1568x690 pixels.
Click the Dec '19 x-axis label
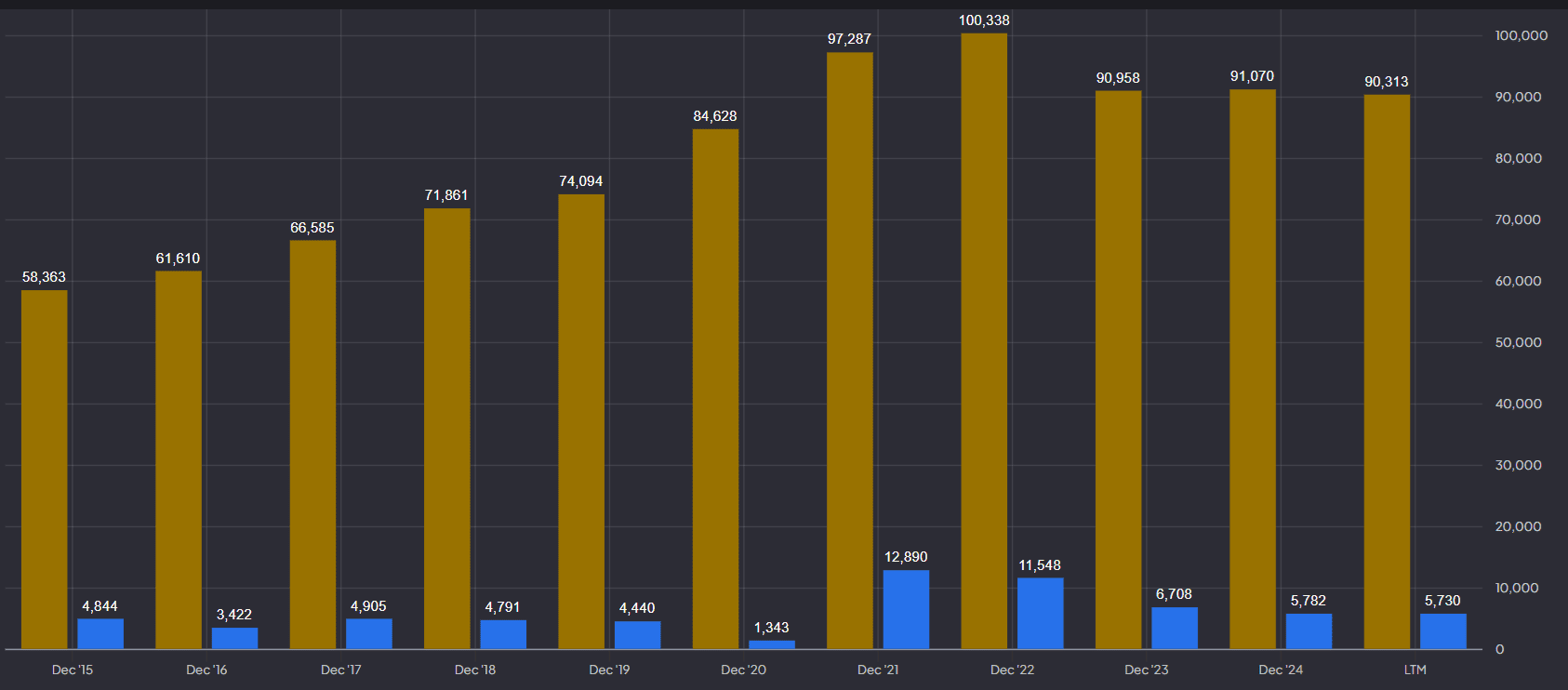[x=609, y=670]
